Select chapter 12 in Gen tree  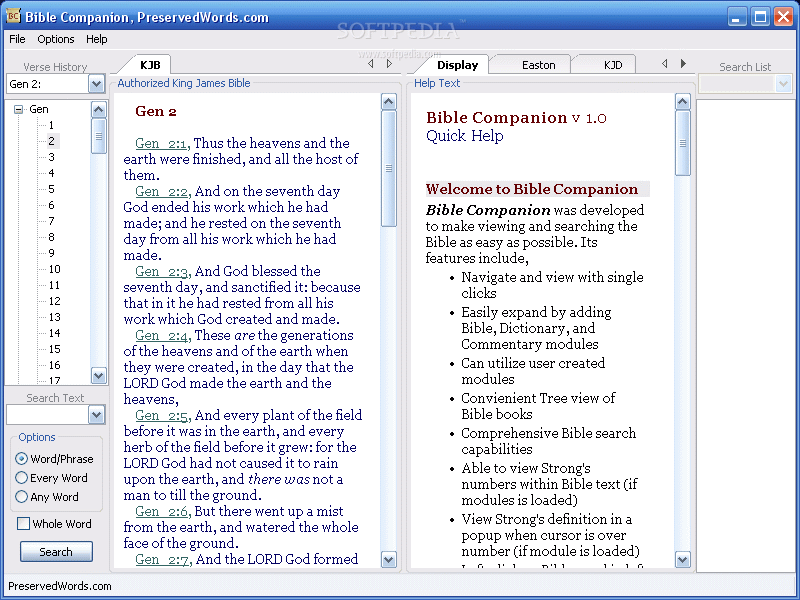[x=55, y=301]
